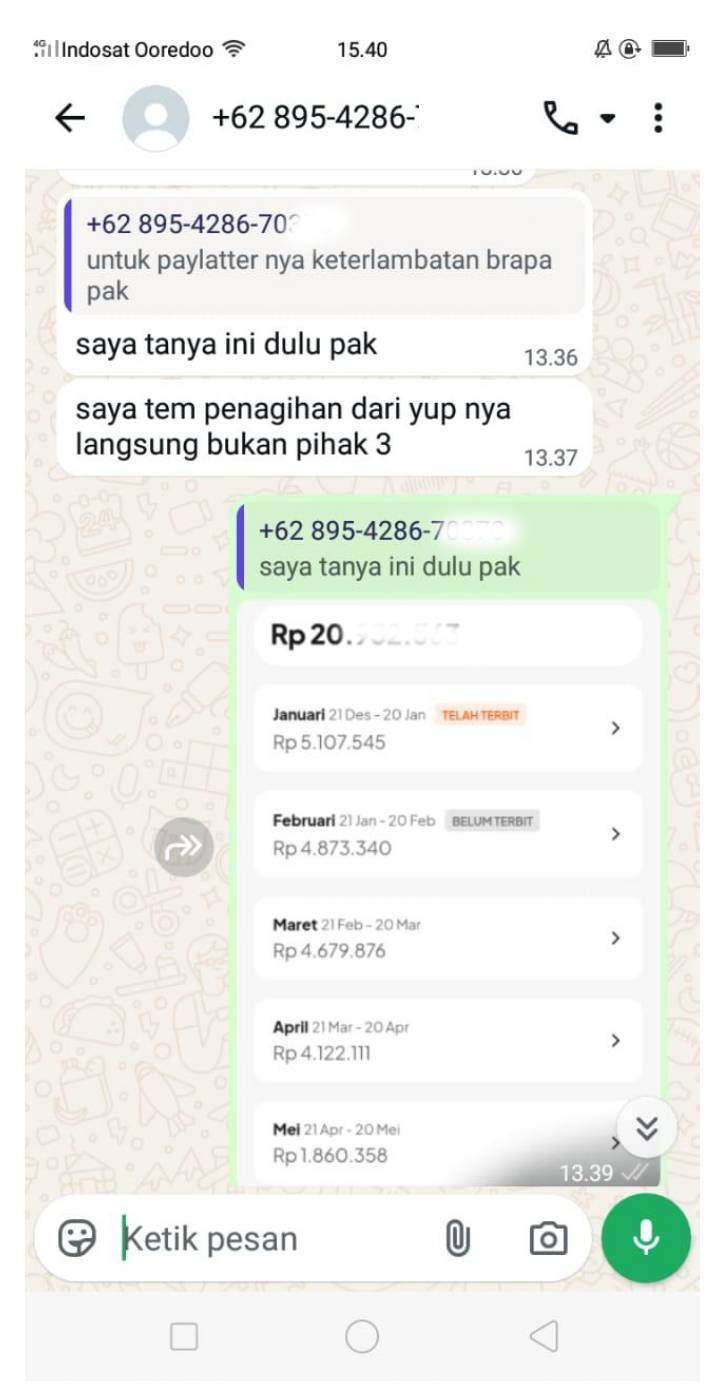724x1393 pixels.
Task: Expand the Januari bill row chevron
Action: (x=615, y=728)
